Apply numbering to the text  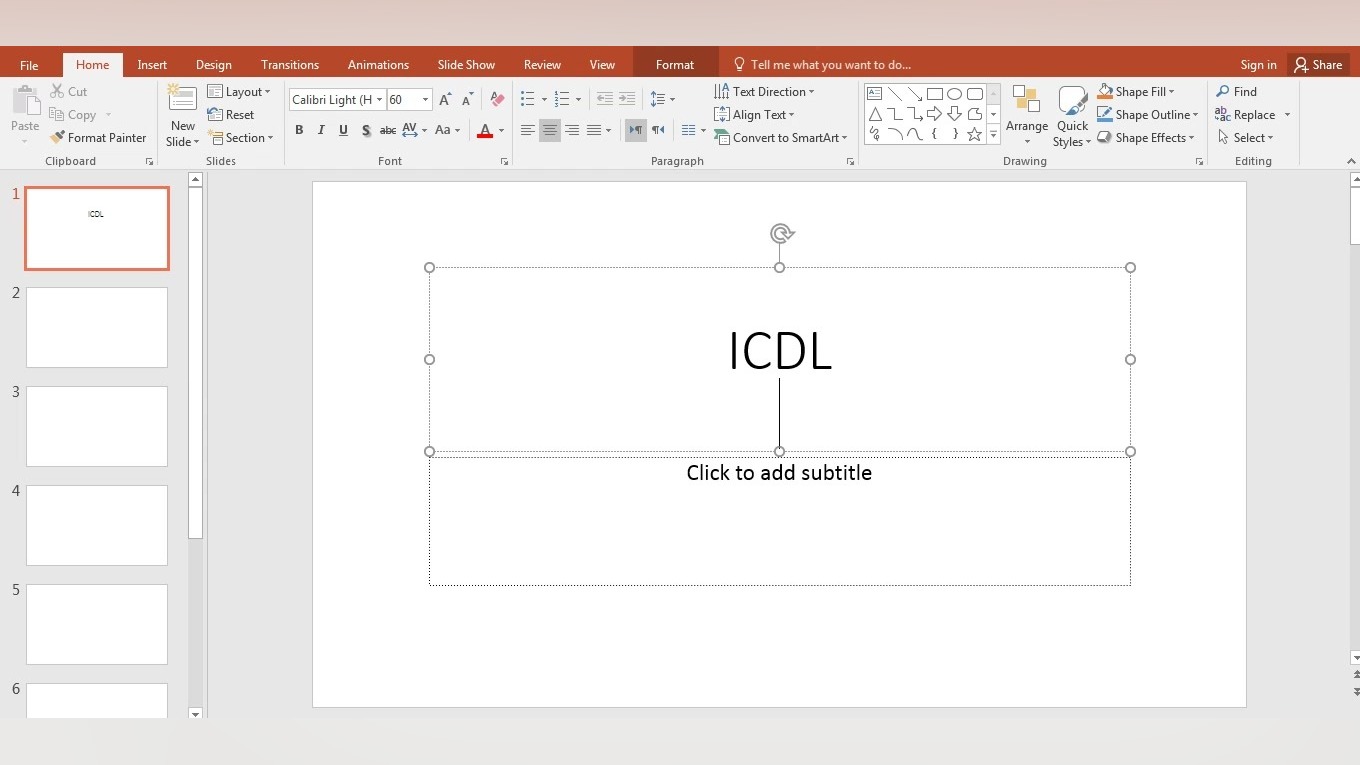pyautogui.click(x=562, y=99)
